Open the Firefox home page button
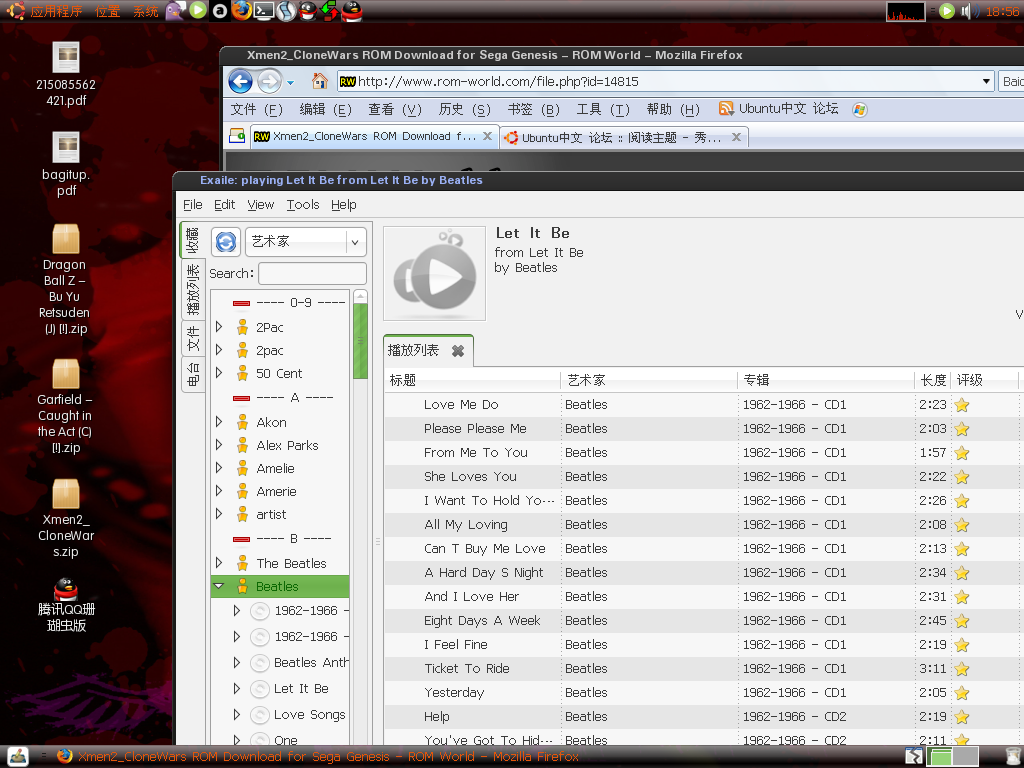 coord(319,82)
